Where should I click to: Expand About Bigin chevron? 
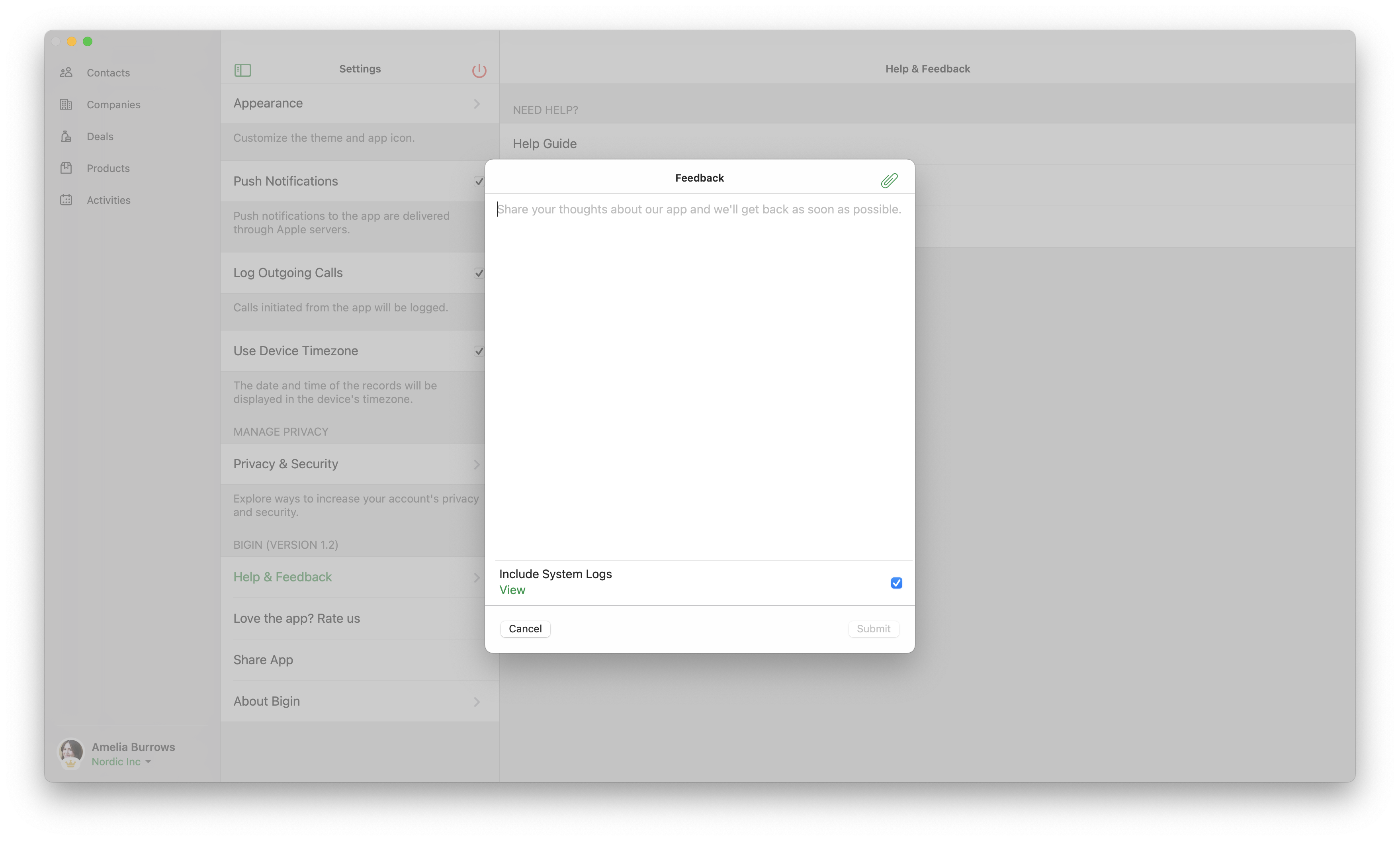click(x=477, y=702)
